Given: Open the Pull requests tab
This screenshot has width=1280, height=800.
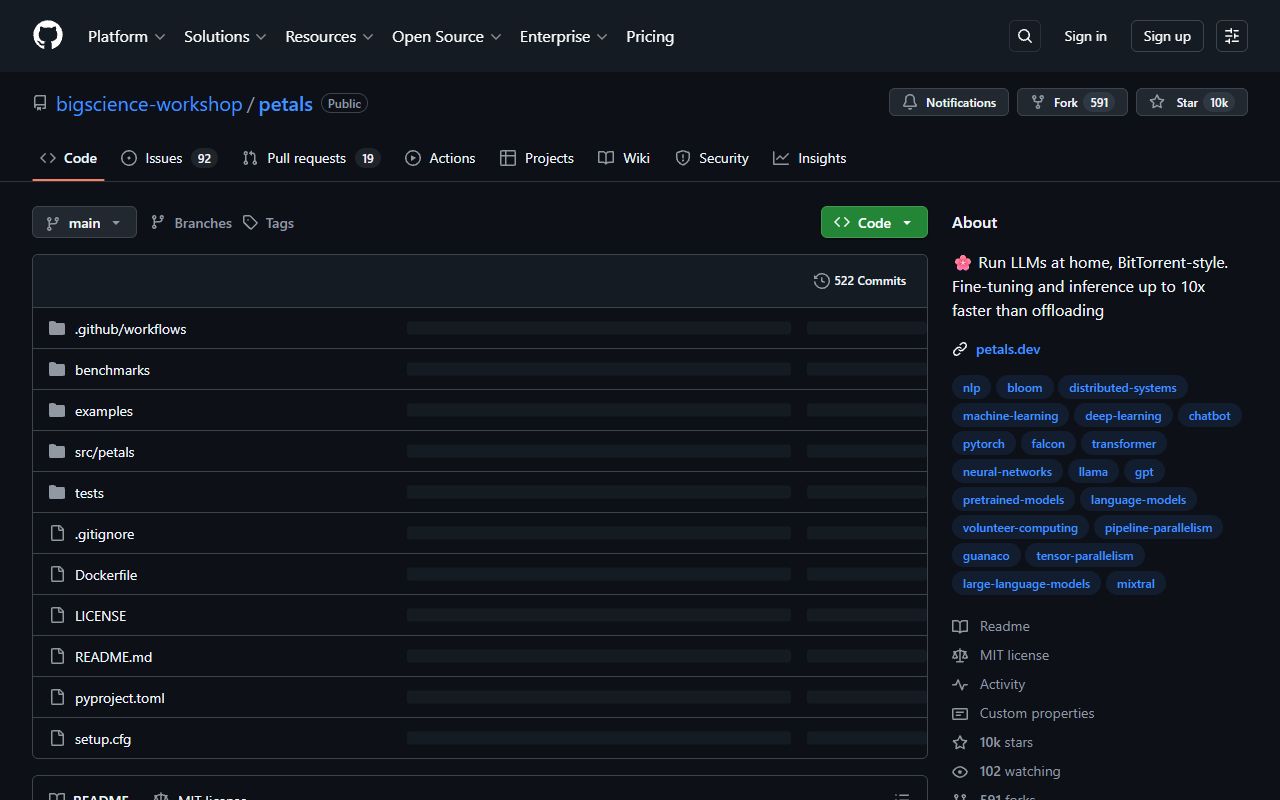Looking at the screenshot, I should tap(310, 158).
